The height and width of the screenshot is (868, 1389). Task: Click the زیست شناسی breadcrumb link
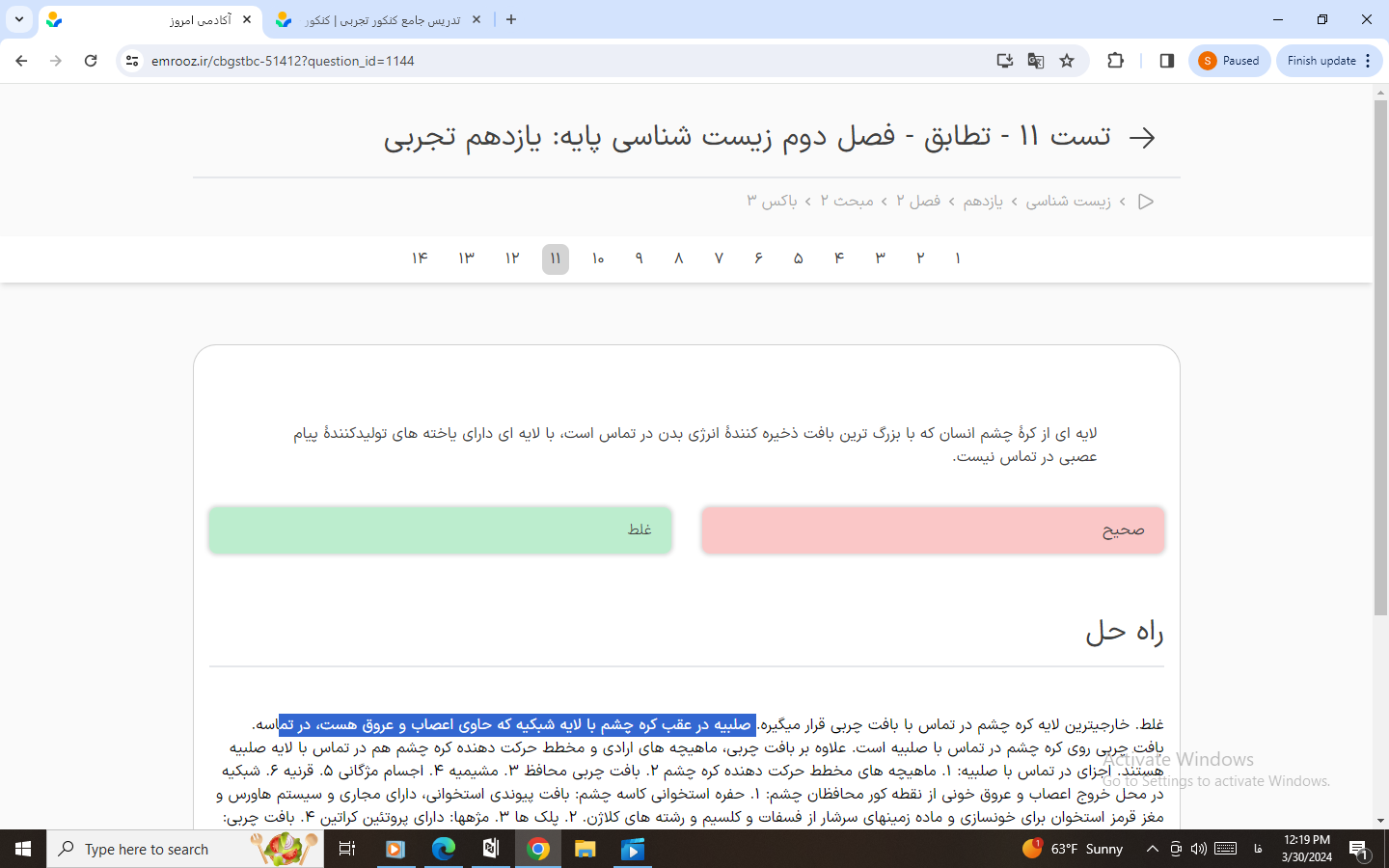click(1068, 201)
